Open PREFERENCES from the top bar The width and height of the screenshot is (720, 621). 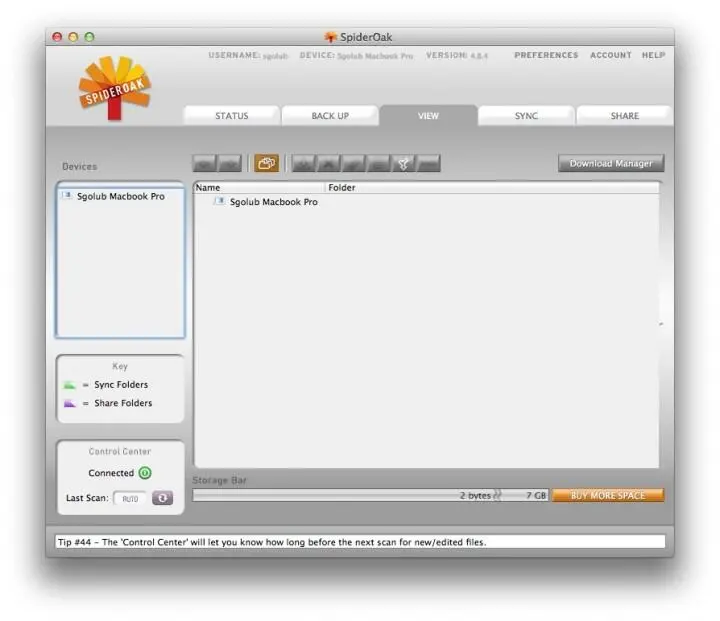click(546, 56)
